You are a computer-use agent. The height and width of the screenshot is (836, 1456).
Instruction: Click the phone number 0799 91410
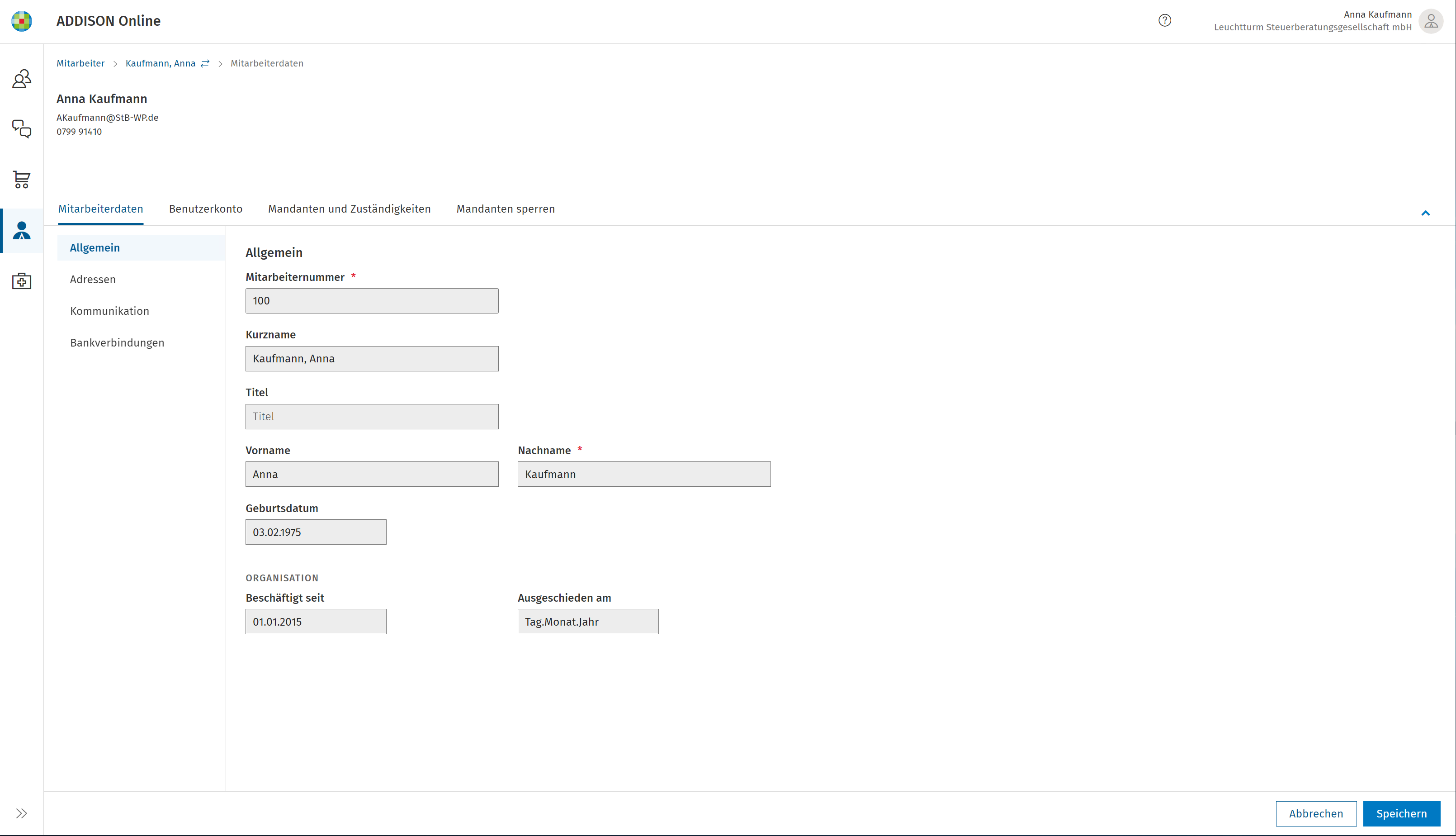pos(79,132)
